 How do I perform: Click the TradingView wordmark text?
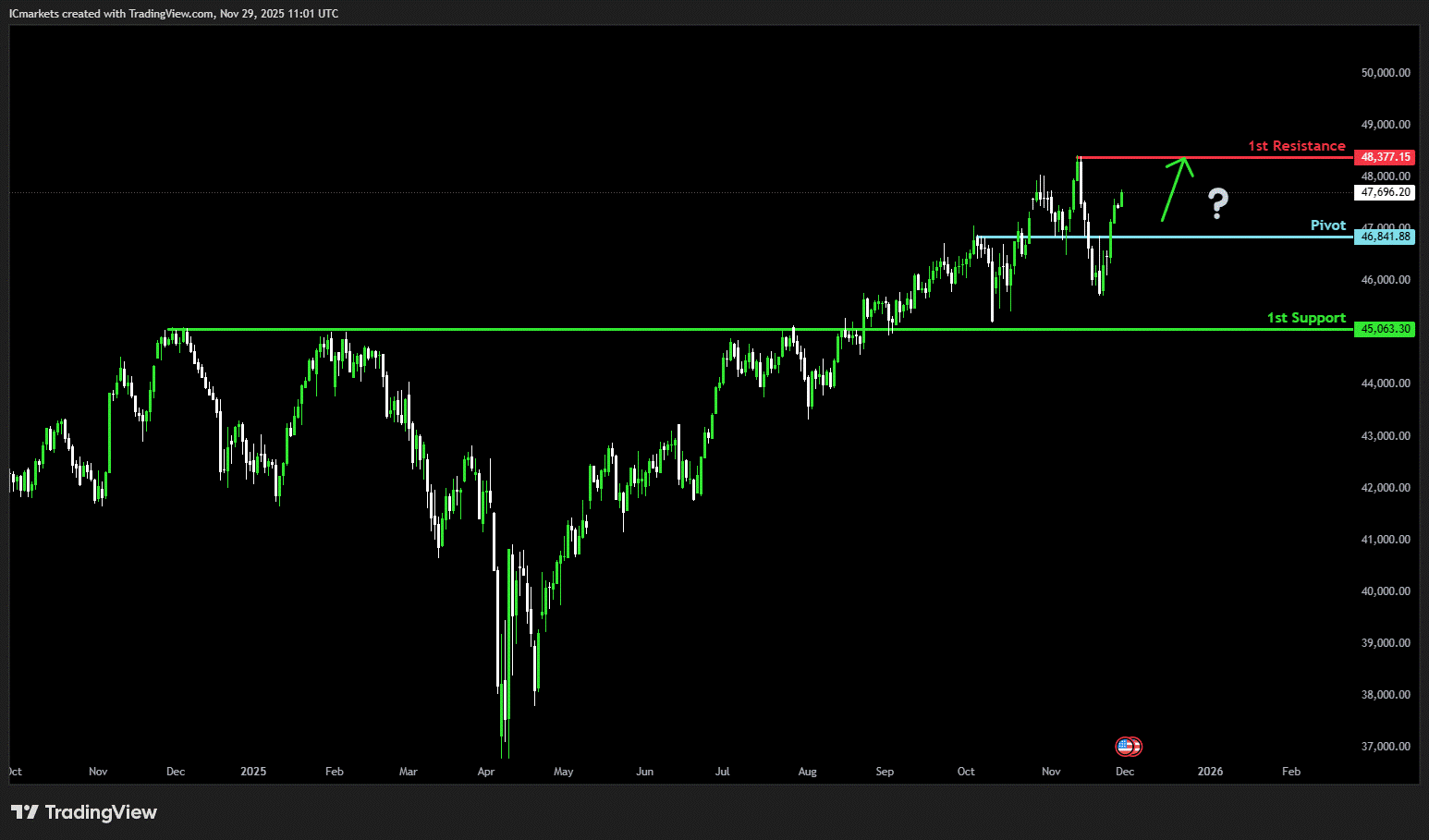click(x=101, y=812)
